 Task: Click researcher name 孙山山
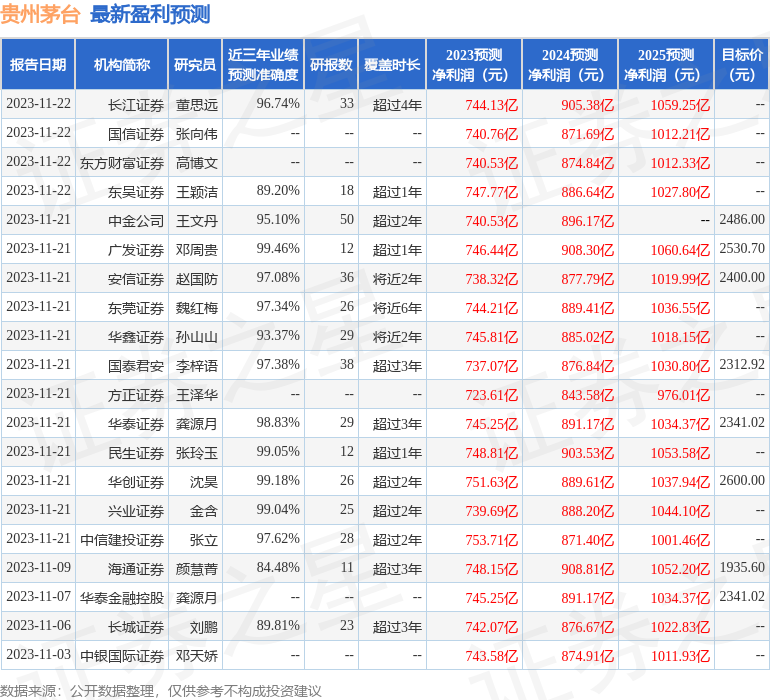click(196, 336)
